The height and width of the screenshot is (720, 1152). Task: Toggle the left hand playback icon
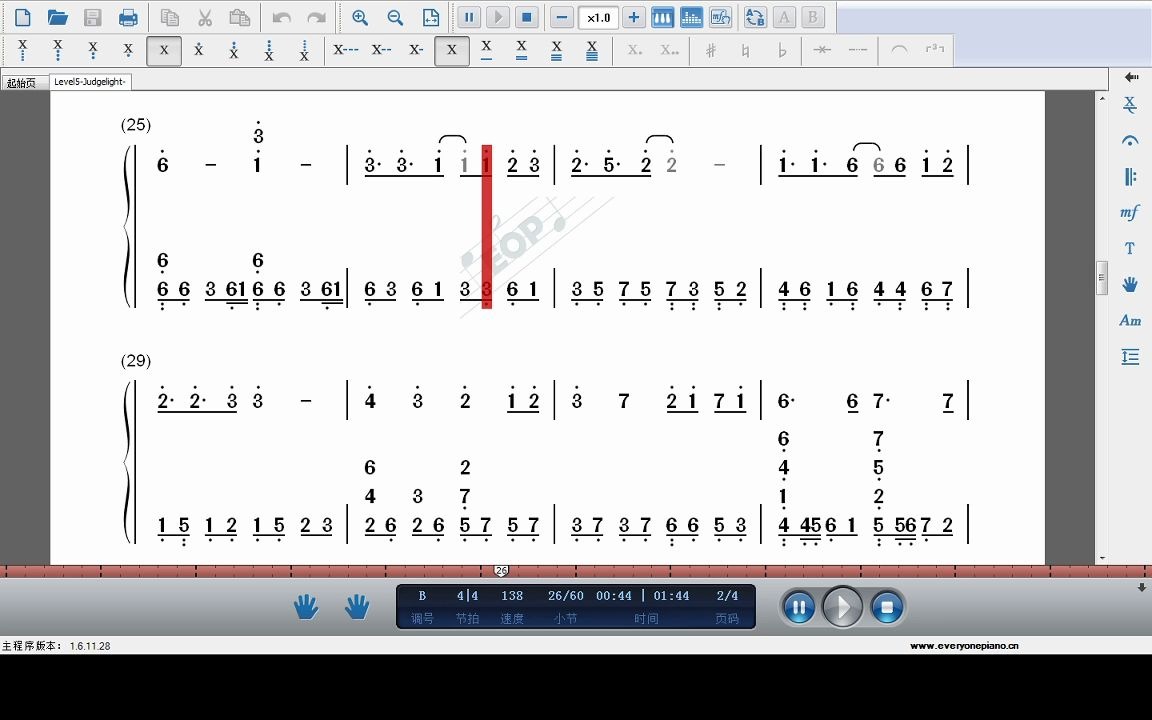tap(306, 607)
